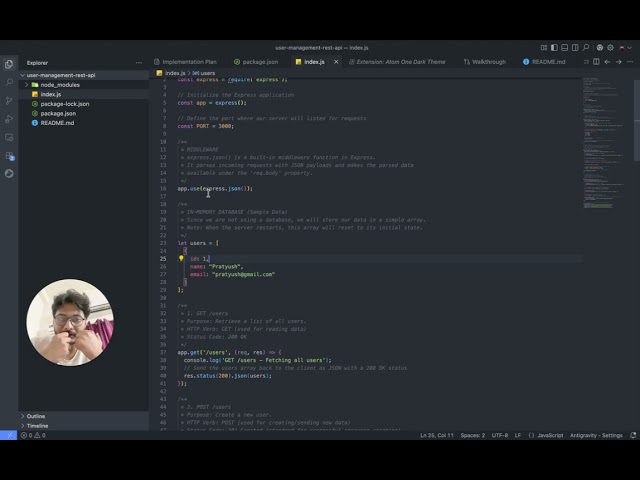Switch to the README.md editor tab
This screenshot has width=640, height=480.
(544, 62)
